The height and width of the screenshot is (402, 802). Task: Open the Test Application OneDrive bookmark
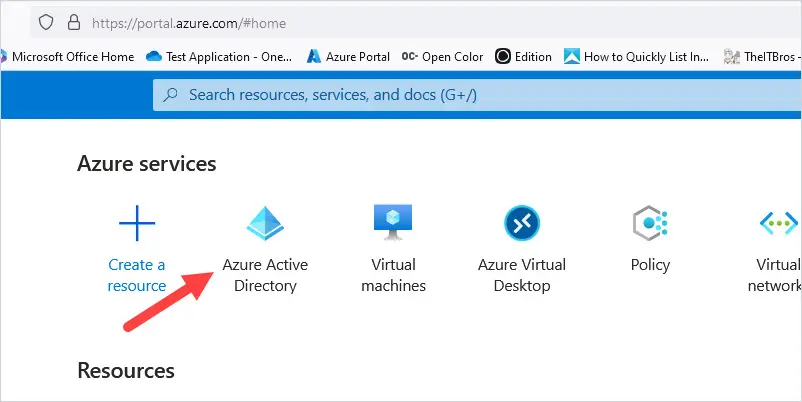(219, 57)
